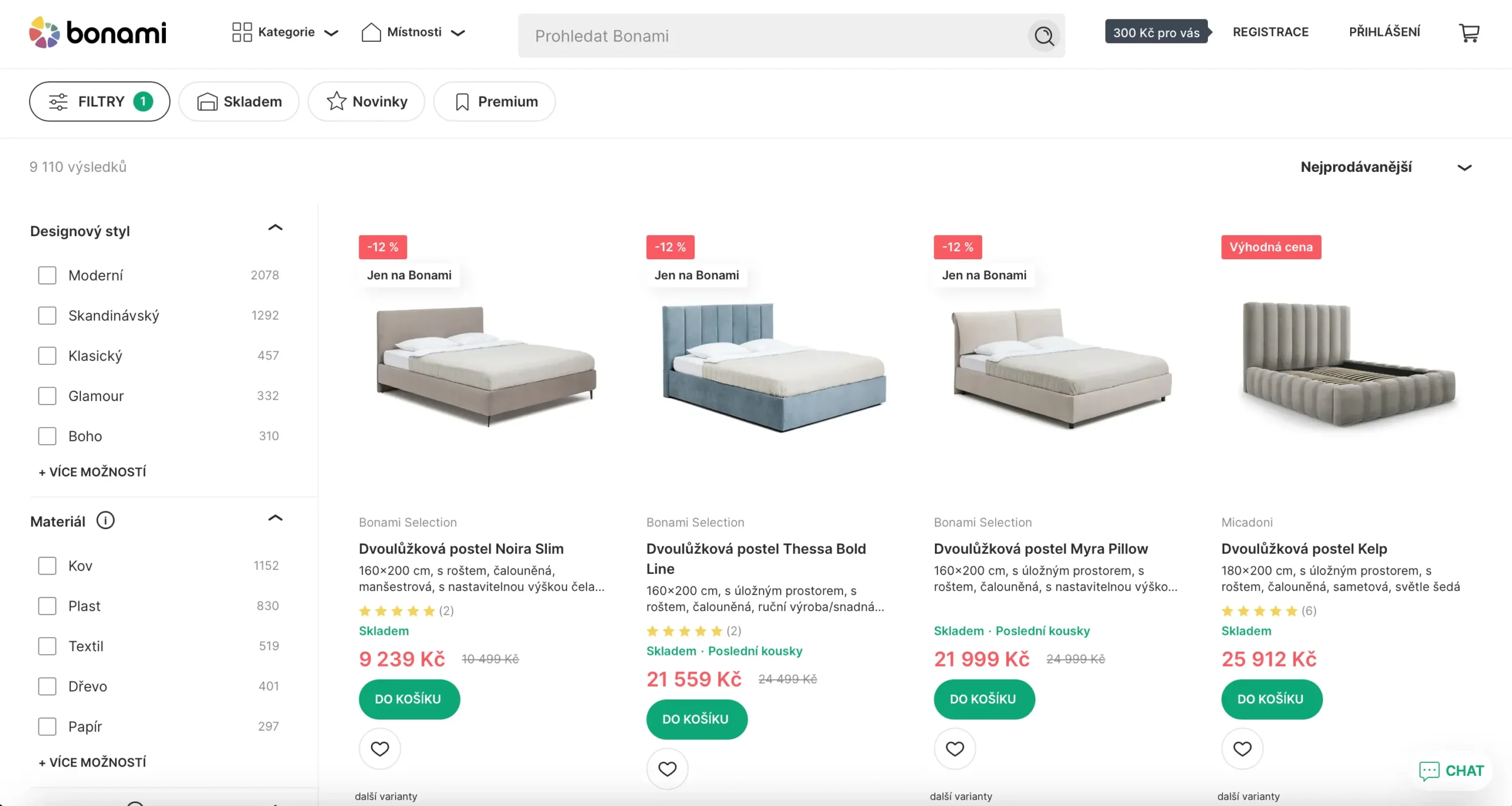Go to the Registrace page

1270,32
